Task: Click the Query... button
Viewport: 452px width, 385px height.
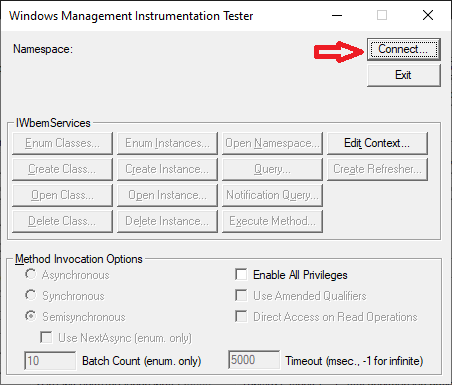Action: coord(272,169)
